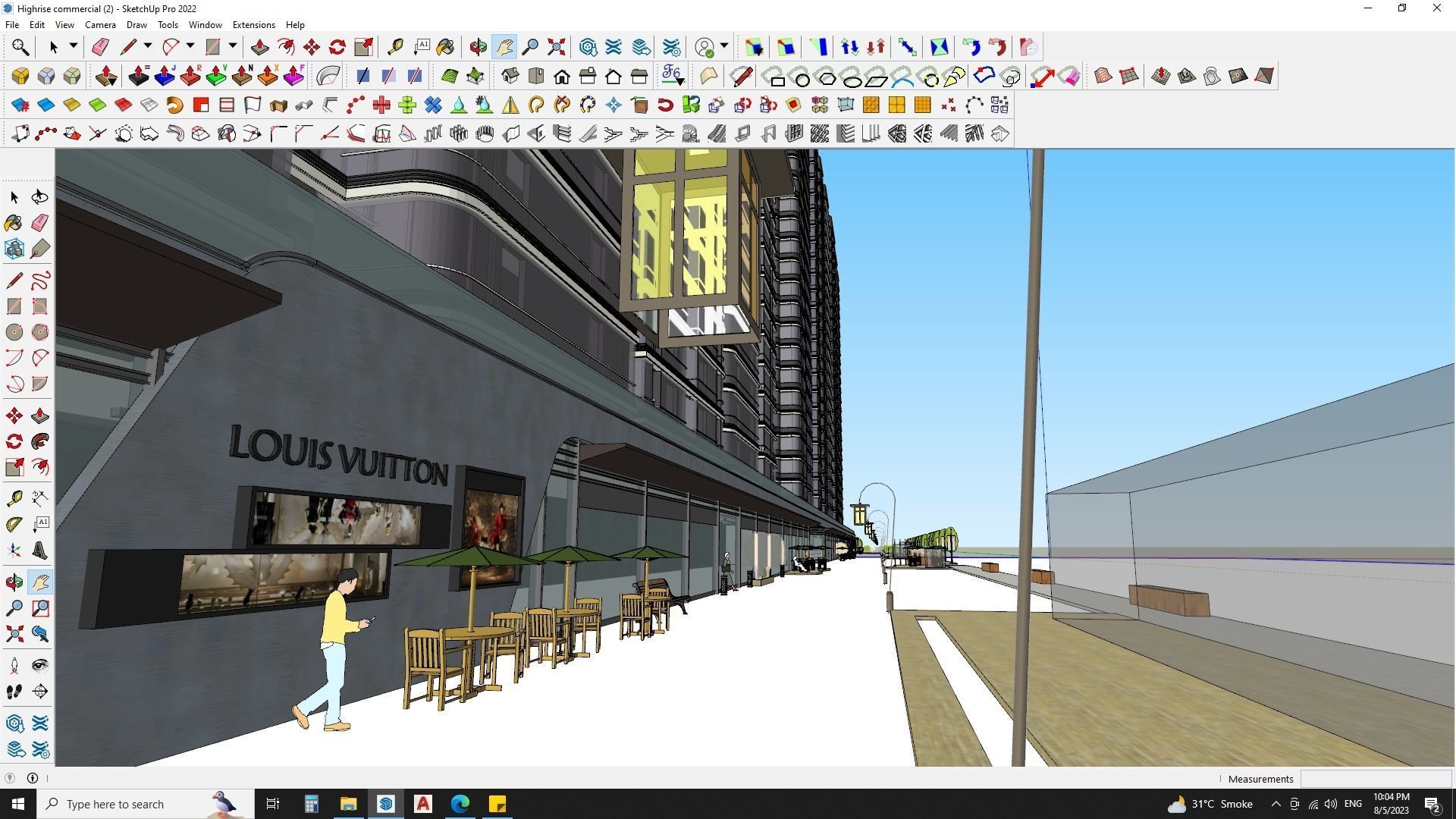Open Extension Warehouse from top toolbar
1456x819 pixels.
point(613,47)
